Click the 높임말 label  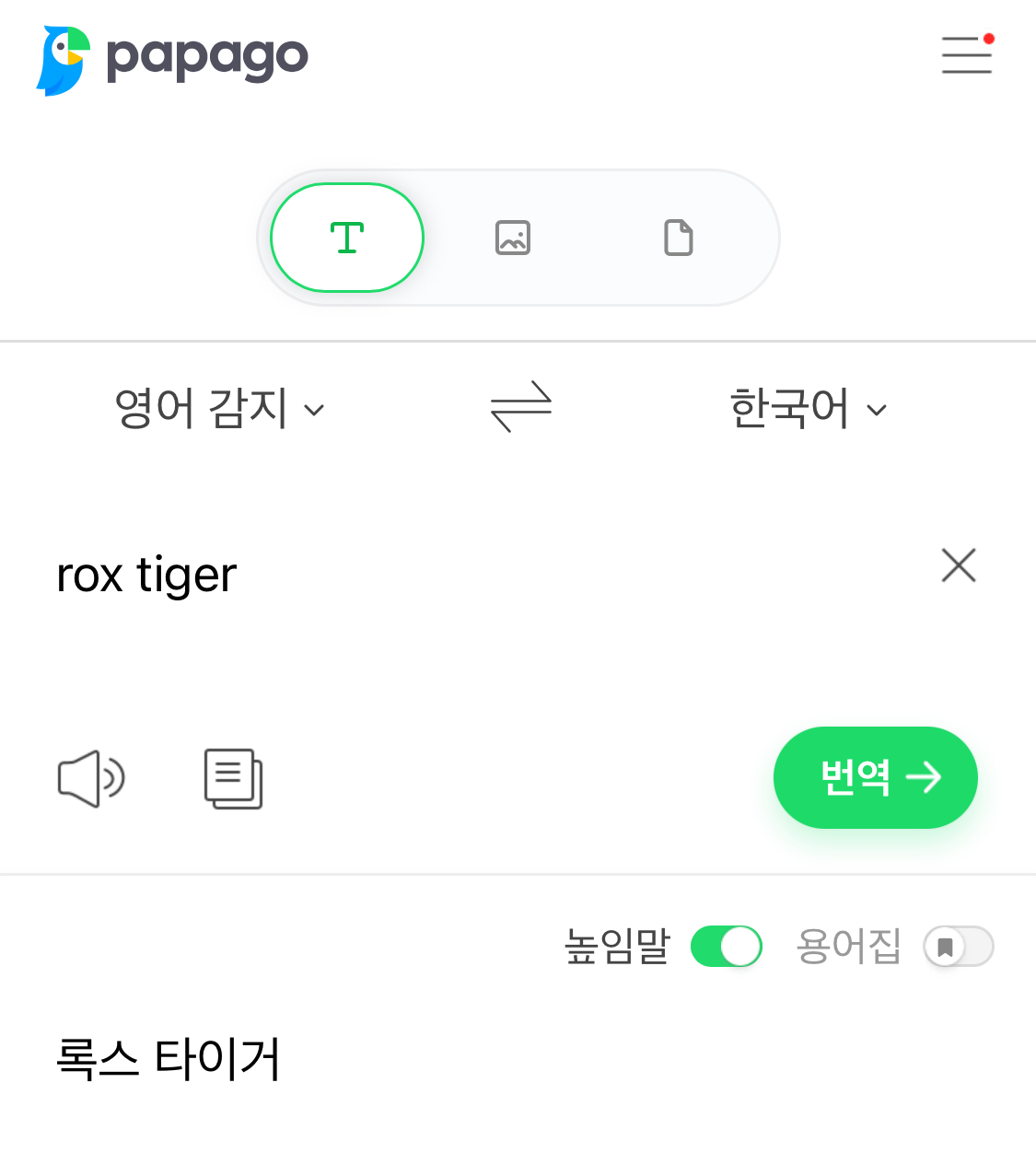tap(617, 947)
